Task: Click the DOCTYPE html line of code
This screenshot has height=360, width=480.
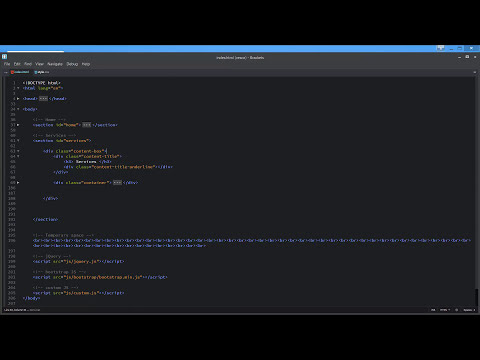Action: coord(42,83)
